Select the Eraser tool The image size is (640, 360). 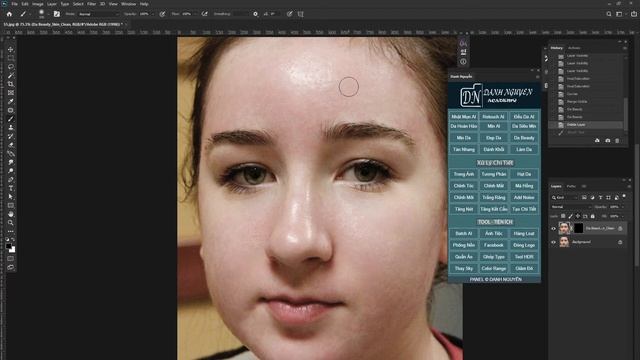coord(11,145)
